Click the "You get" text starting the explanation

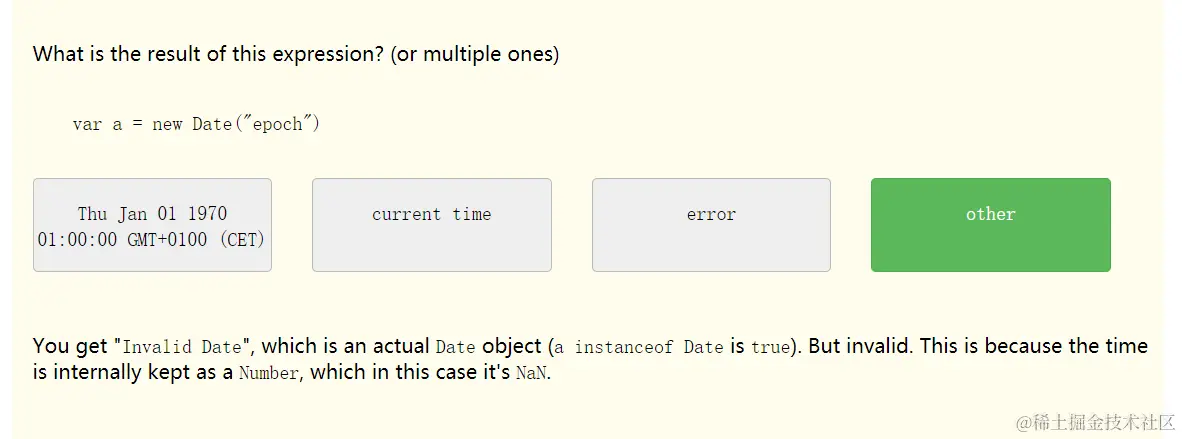71,347
